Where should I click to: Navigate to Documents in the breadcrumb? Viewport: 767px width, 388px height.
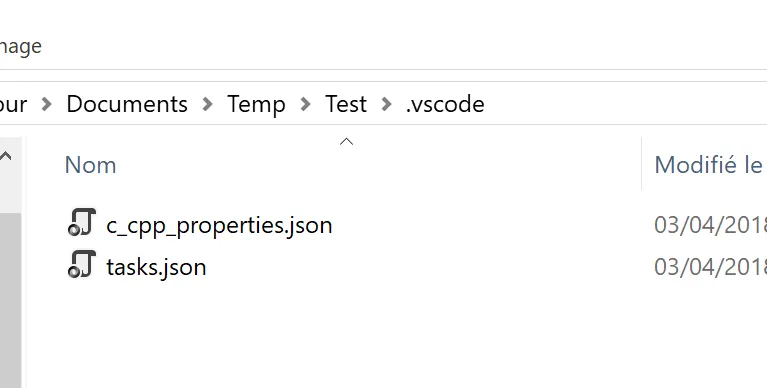[127, 104]
